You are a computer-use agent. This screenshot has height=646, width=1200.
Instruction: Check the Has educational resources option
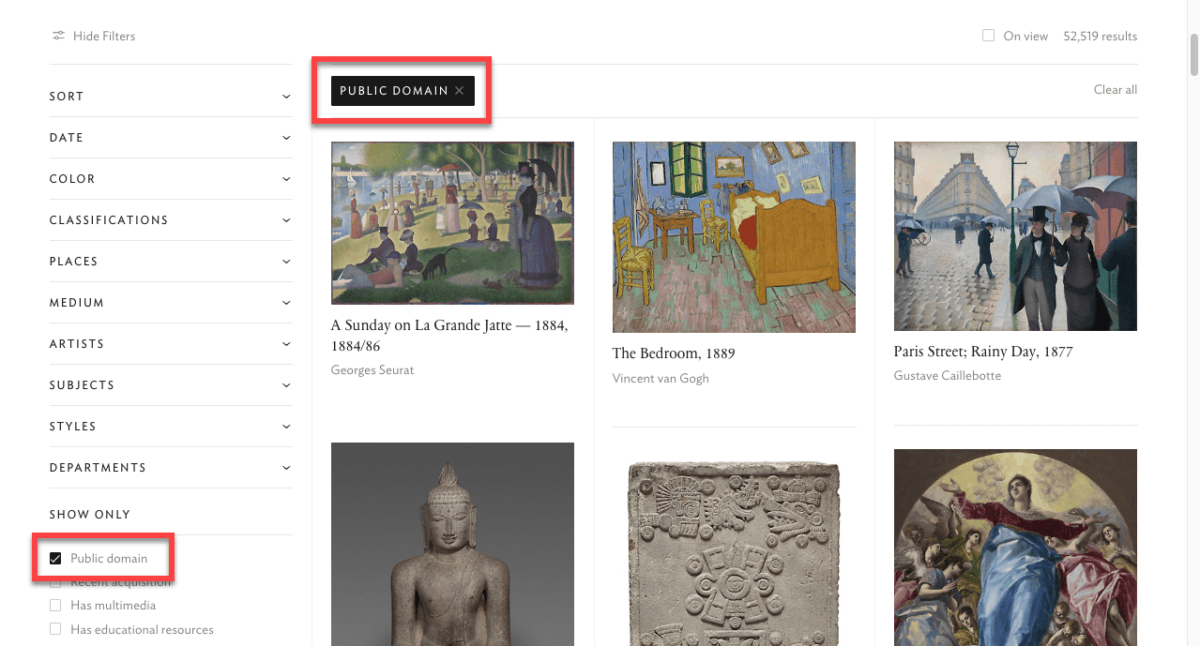click(x=56, y=629)
